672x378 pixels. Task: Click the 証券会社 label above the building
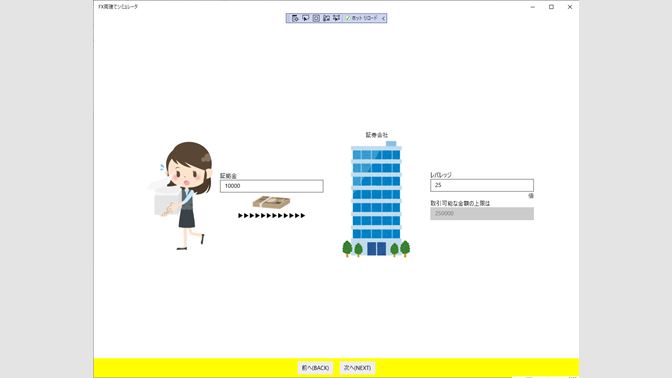pos(376,135)
